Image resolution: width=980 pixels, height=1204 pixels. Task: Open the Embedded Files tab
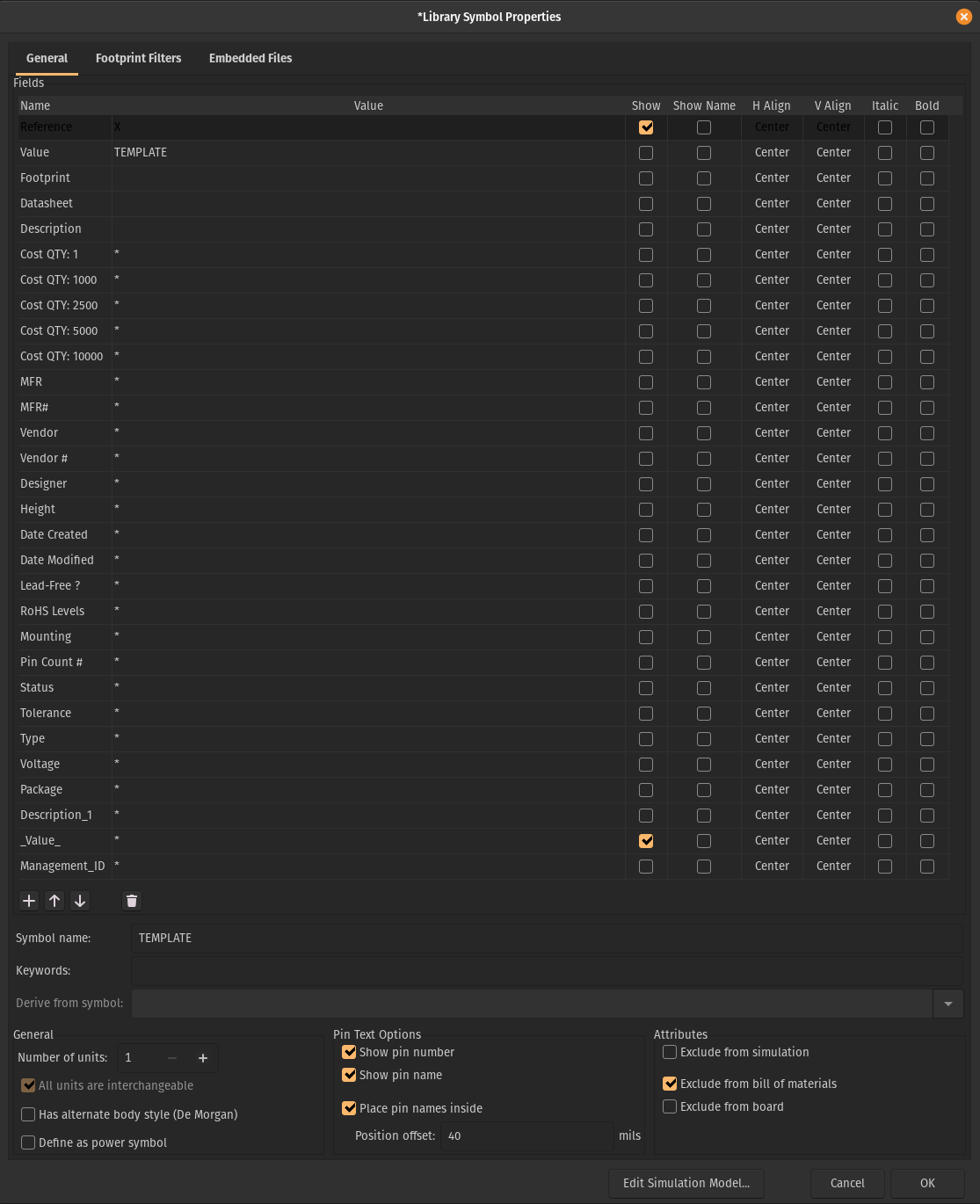pyautogui.click(x=250, y=58)
